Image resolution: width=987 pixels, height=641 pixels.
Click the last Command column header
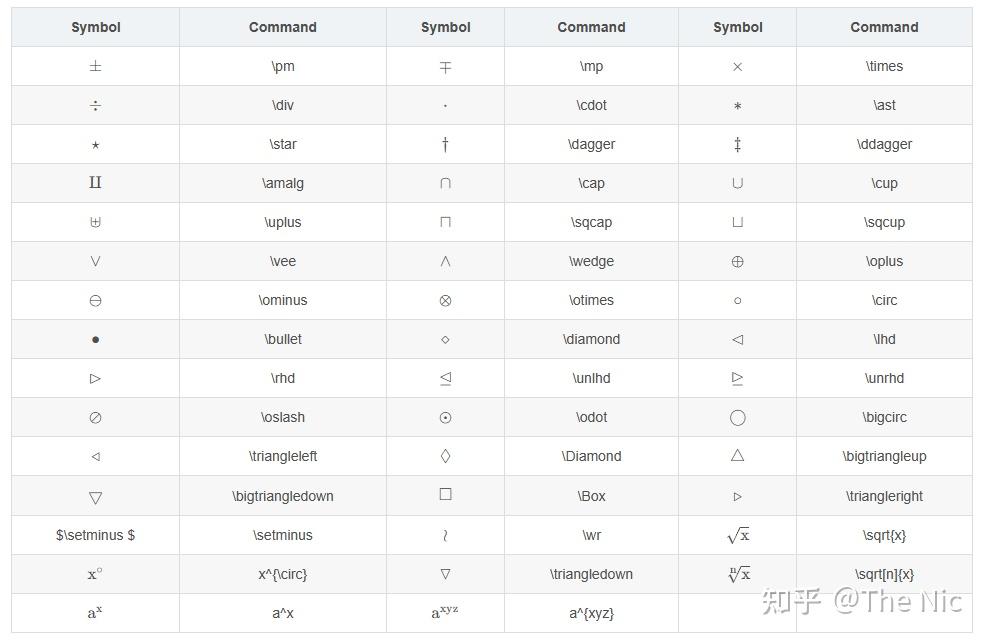(884, 27)
